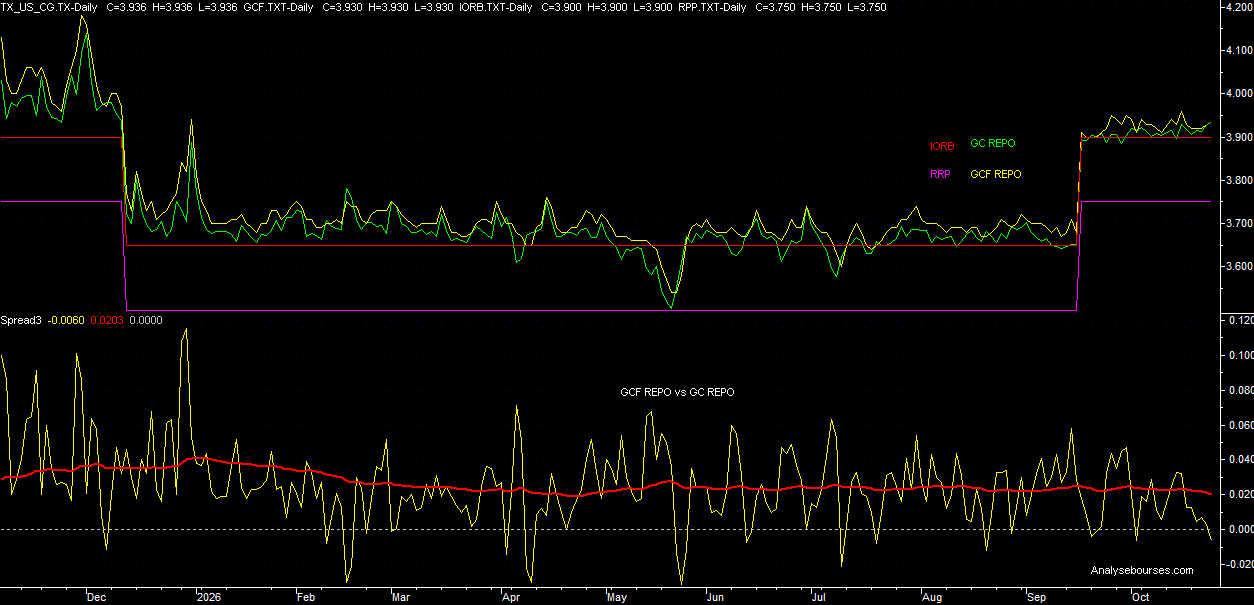Click the Mar month label
1254x605 pixels.
[x=400, y=597]
